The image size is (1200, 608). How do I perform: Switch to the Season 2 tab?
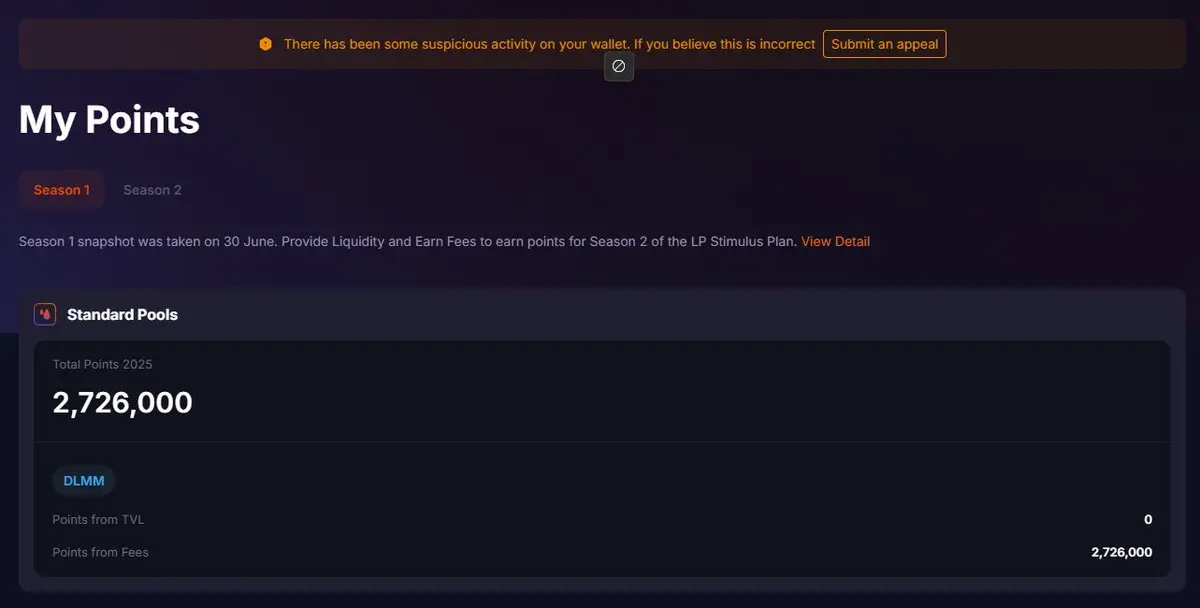(152, 190)
